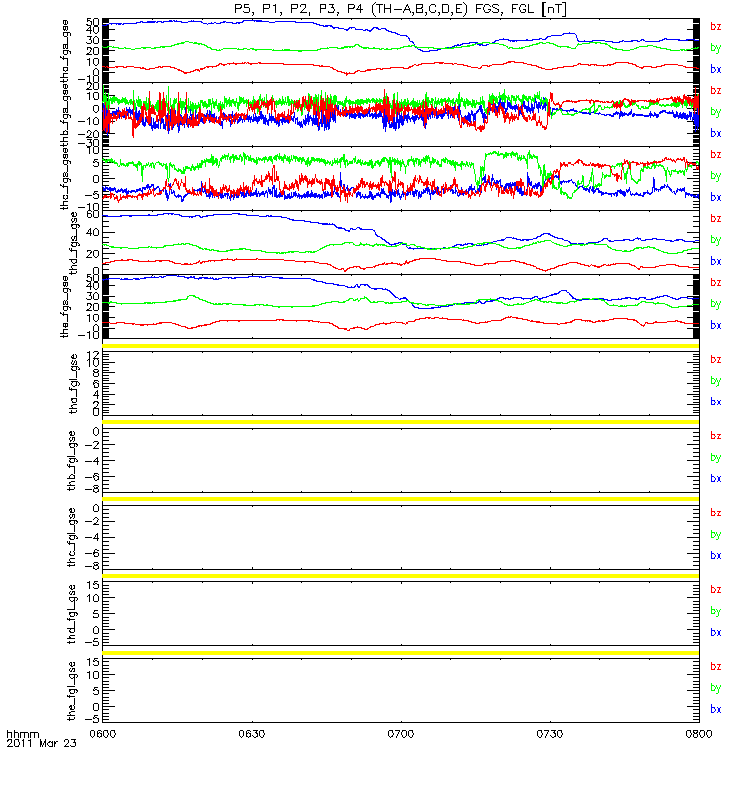750x800 pixels.
Task: Select the 0630 time axis label
Action: point(252,734)
